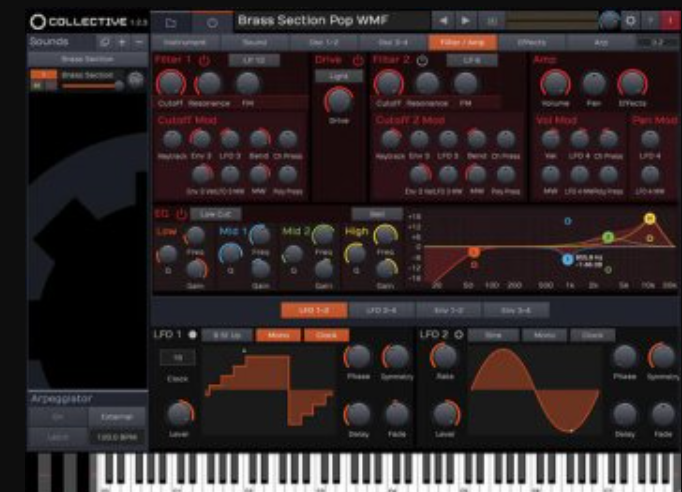Image resolution: width=682 pixels, height=492 pixels.
Task: Switch to the Instrument tab
Action: pos(185,43)
